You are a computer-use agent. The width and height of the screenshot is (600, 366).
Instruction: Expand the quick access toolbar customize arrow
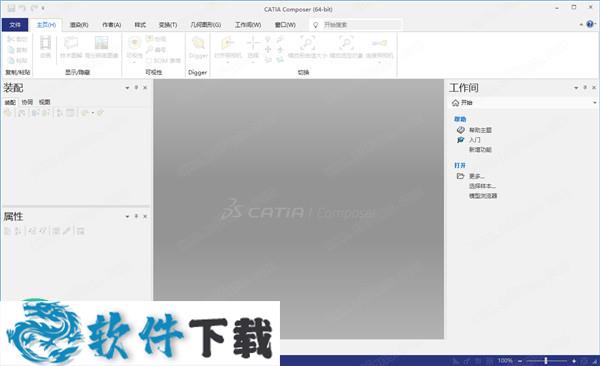click(43, 8)
